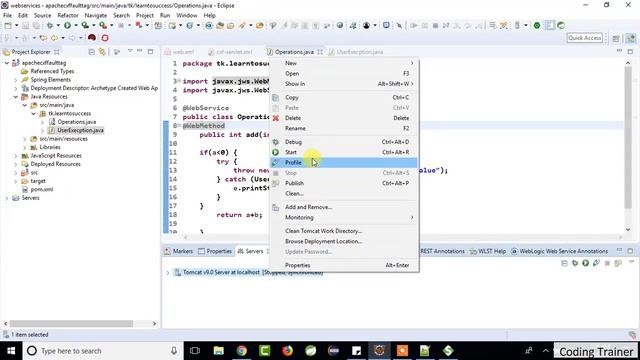Switch to the UserExecption.java editor tab
The height and width of the screenshot is (360, 640).
click(x=356, y=52)
